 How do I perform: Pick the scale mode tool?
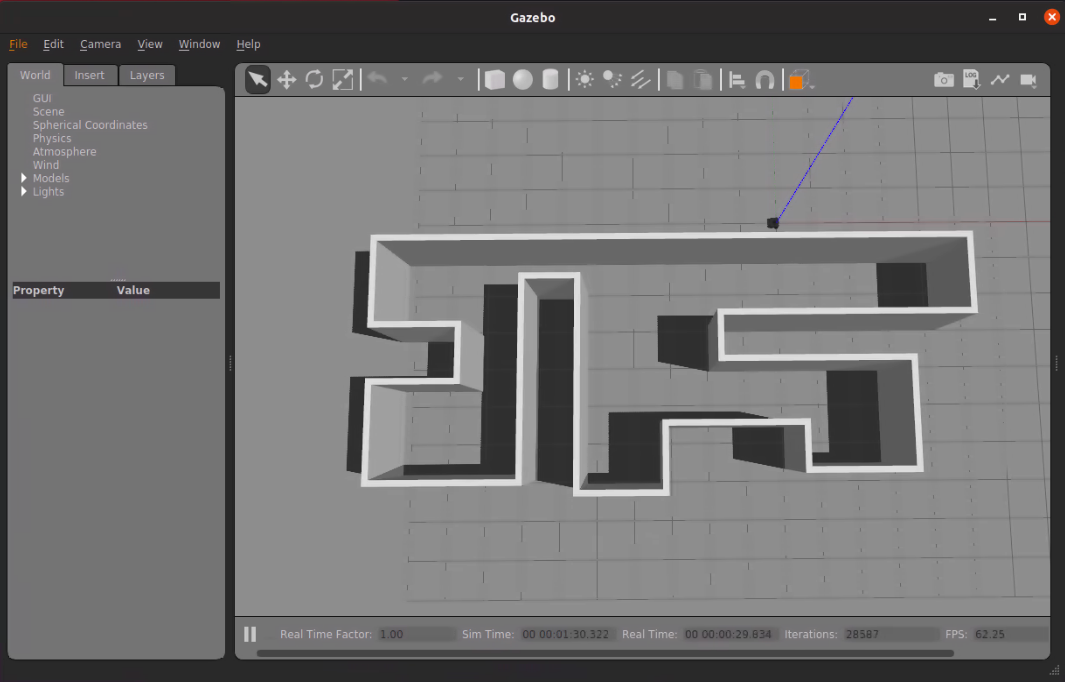coord(343,79)
